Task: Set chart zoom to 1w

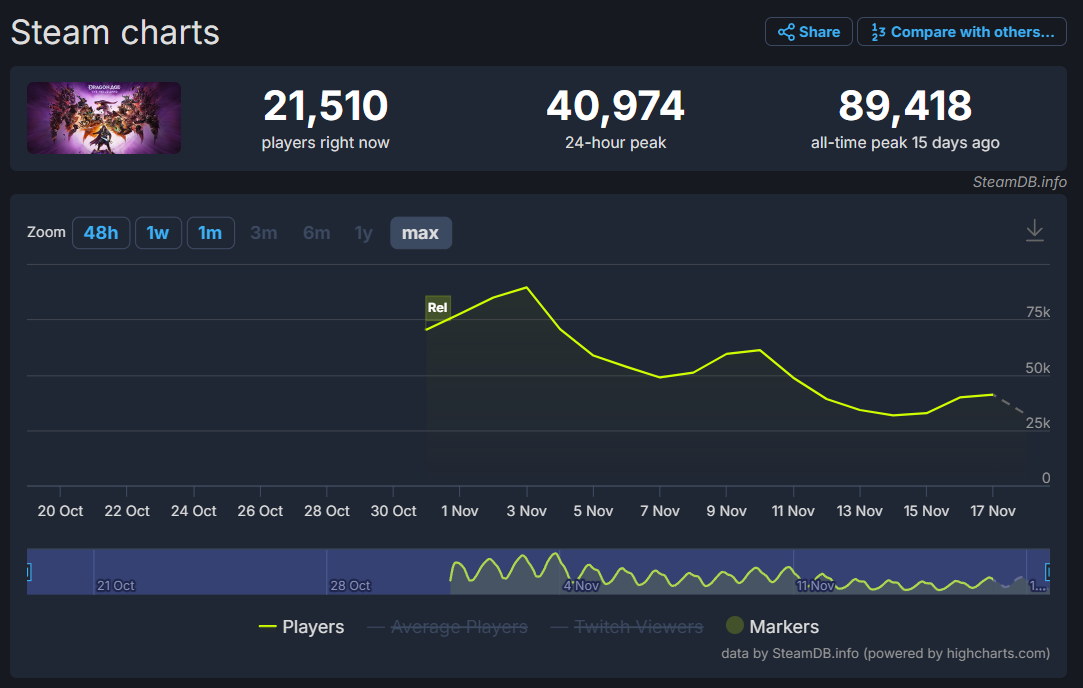Action: tap(158, 233)
